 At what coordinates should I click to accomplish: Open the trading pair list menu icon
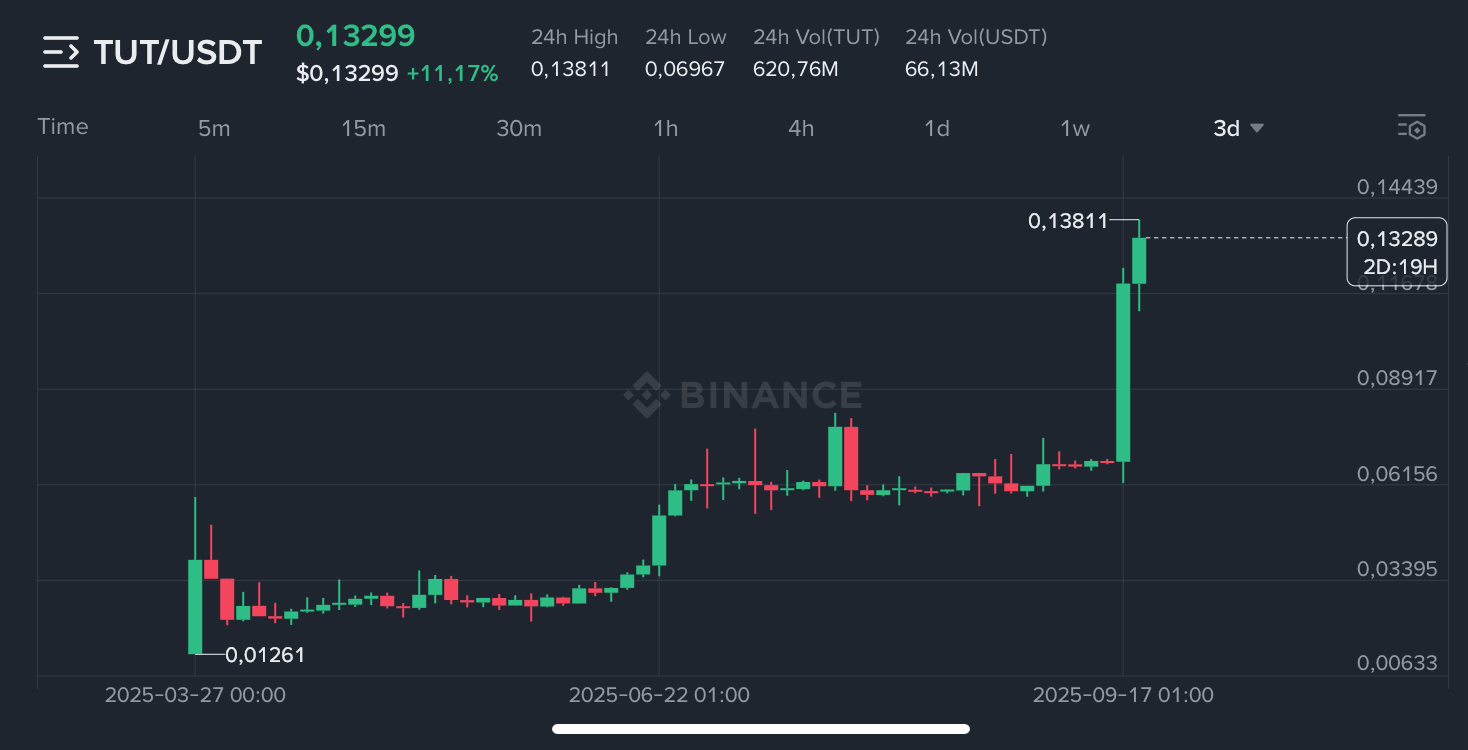point(60,52)
